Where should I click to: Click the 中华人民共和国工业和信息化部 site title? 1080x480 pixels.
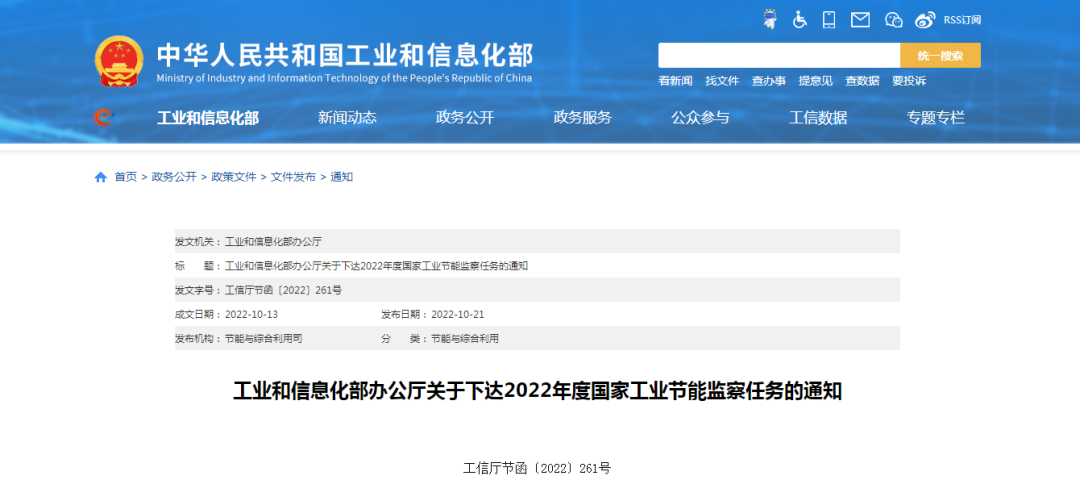344,54
